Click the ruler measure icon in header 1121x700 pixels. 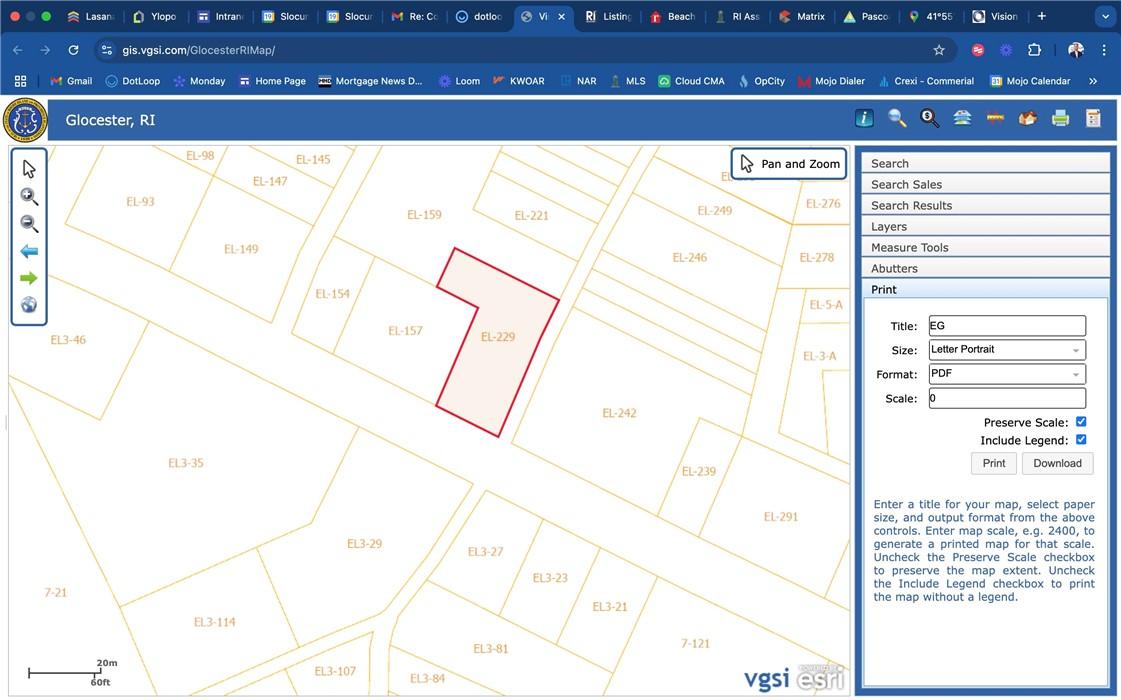coord(995,119)
